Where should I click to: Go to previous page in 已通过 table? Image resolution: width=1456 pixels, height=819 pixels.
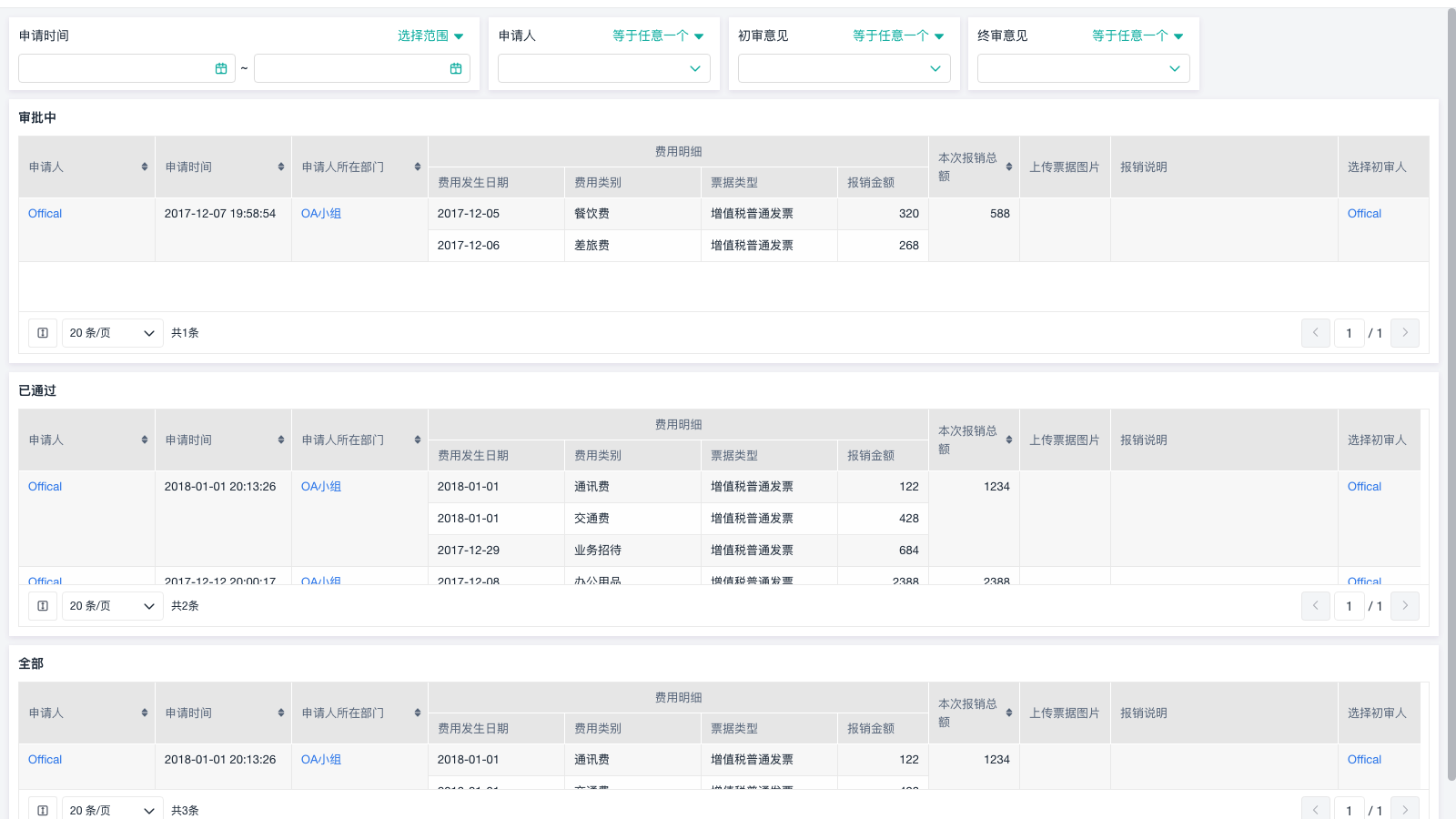click(x=1316, y=606)
